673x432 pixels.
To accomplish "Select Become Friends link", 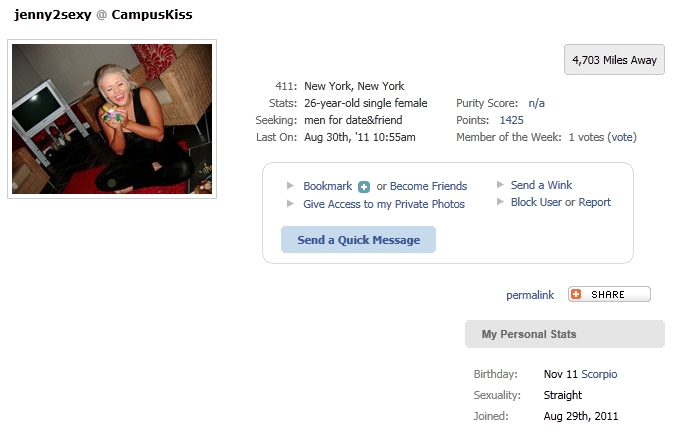I will point(428,186).
